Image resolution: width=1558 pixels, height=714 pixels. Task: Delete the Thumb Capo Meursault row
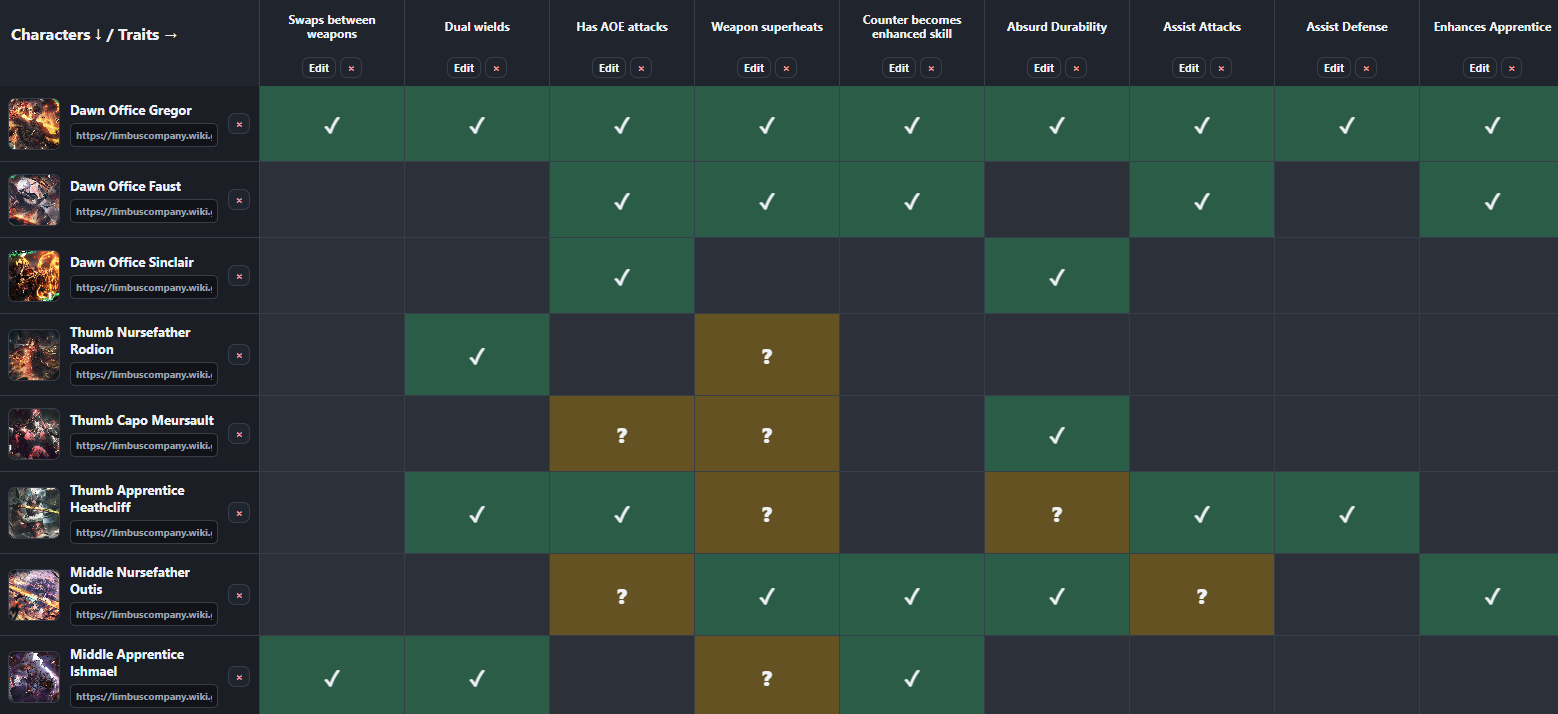coord(239,433)
